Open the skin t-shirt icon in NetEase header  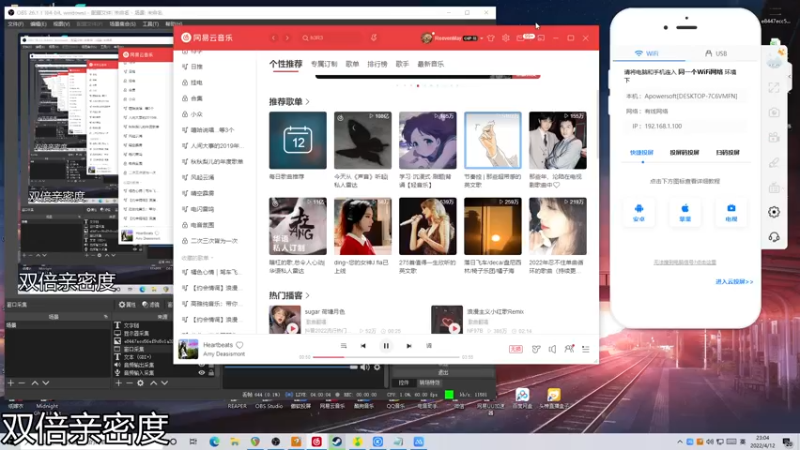pos(491,38)
